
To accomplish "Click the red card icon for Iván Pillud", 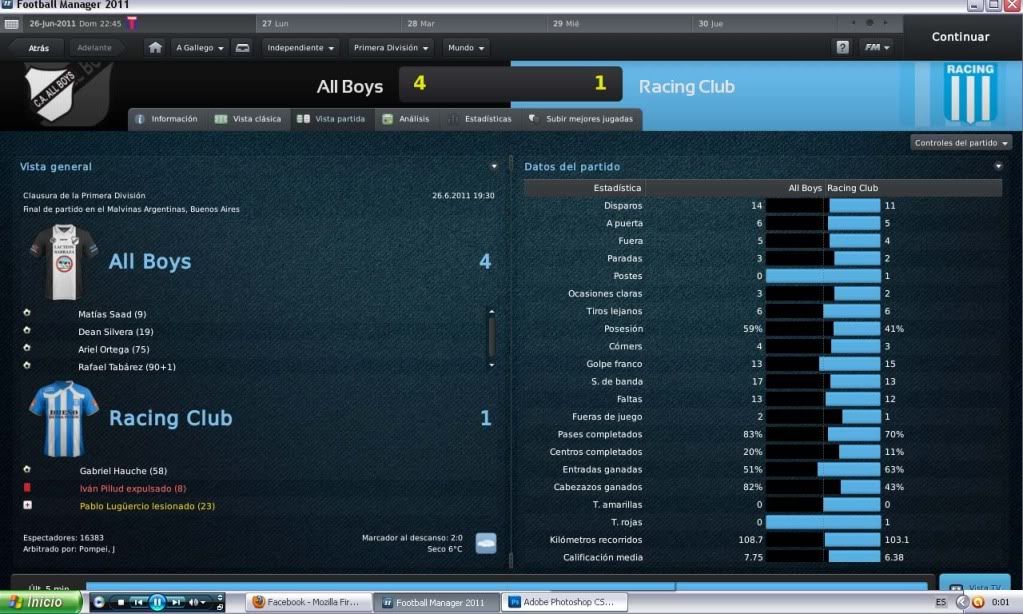I will point(27,487).
